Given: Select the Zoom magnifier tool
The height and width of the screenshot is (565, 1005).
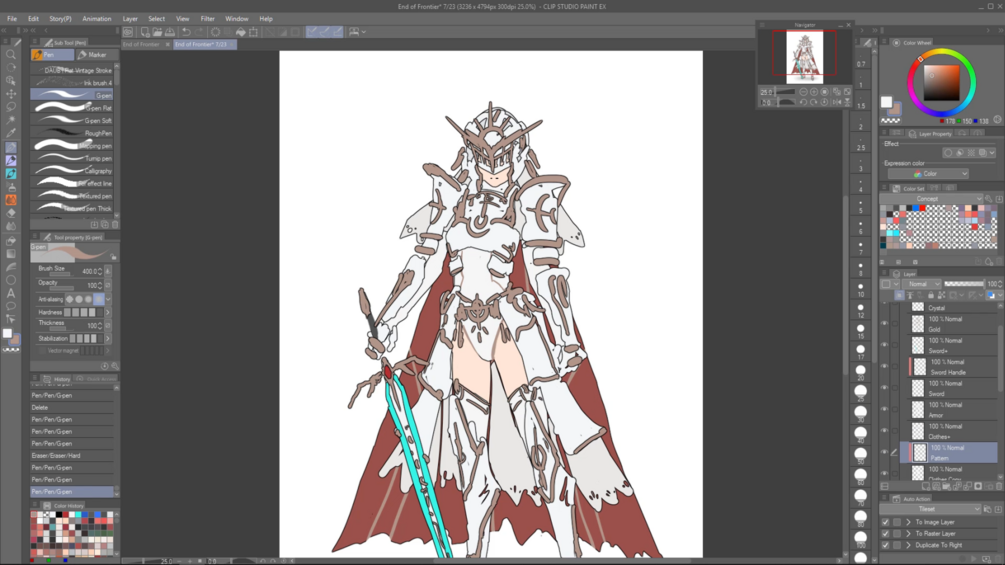Looking at the screenshot, I should (x=11, y=54).
